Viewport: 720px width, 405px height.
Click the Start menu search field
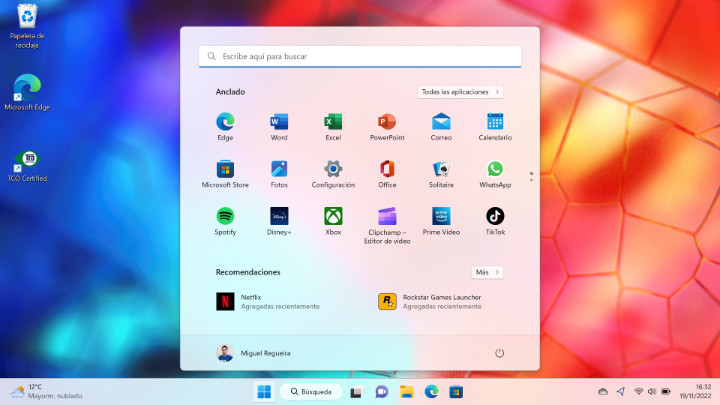360,56
